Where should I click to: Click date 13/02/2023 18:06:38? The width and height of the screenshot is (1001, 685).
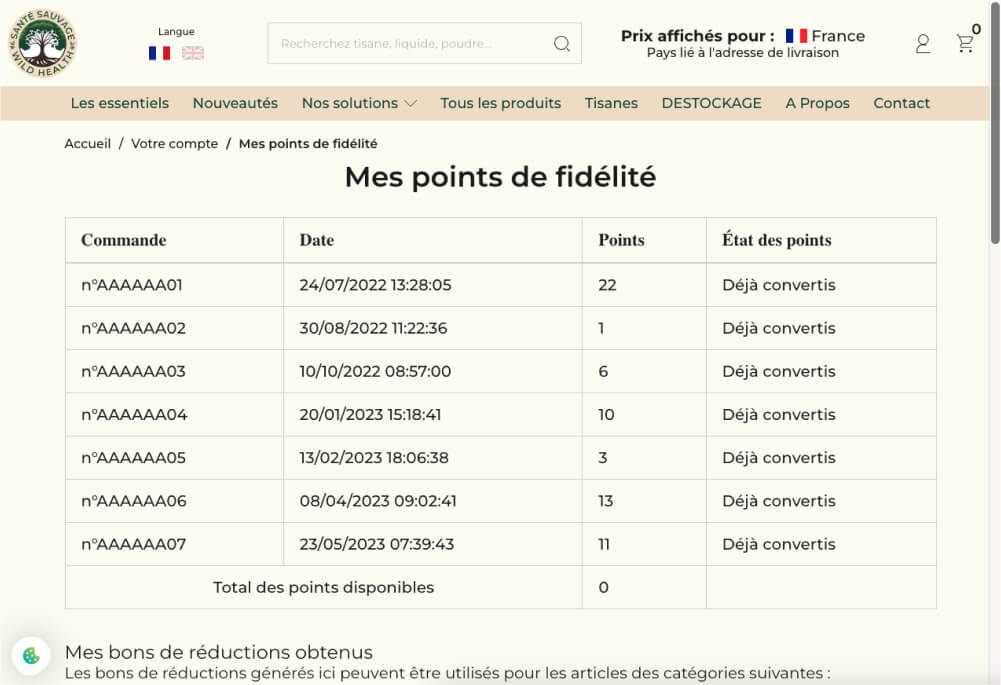pos(374,458)
